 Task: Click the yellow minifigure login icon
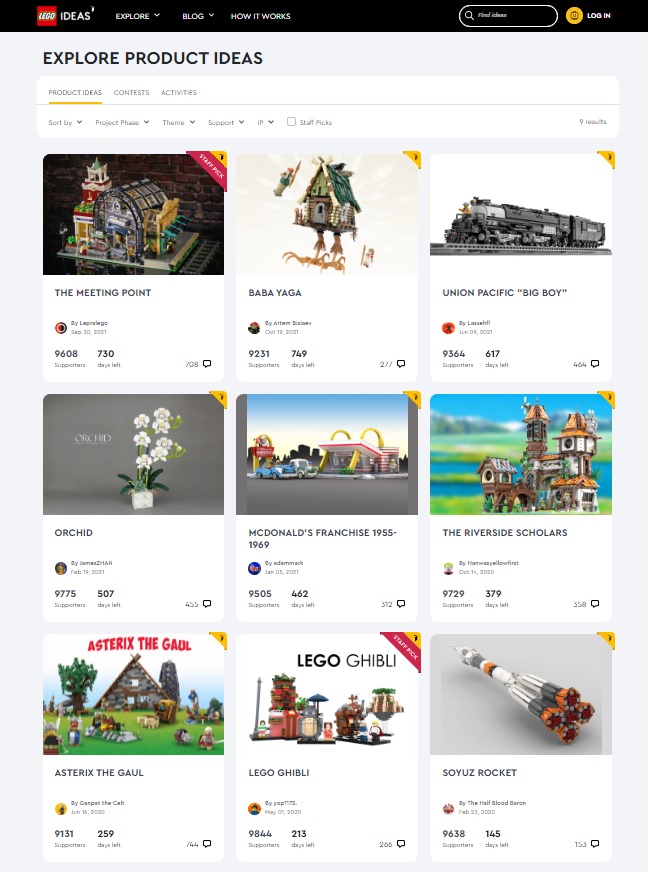click(x=574, y=16)
